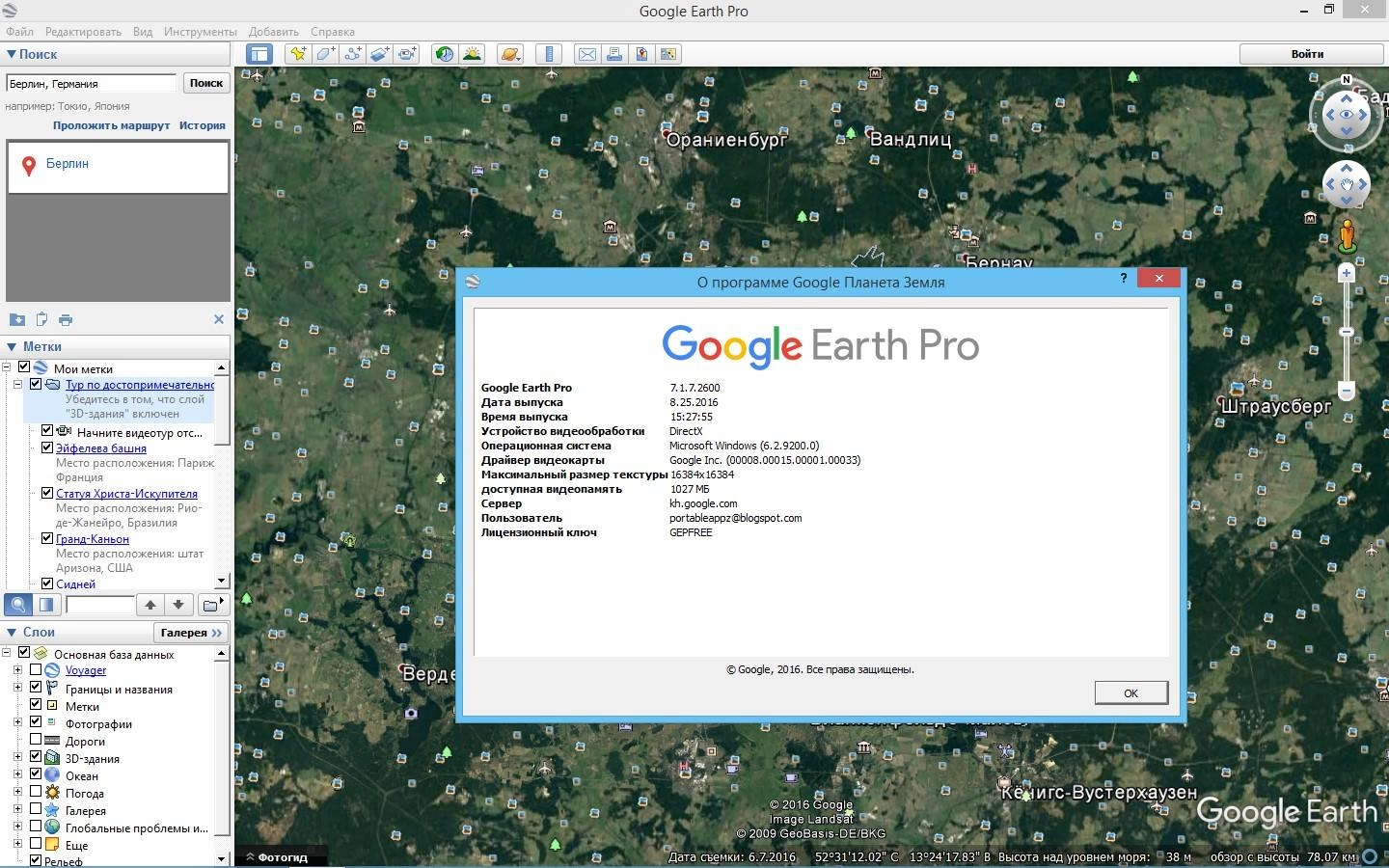Enable the Дороги layer checkbox
This screenshot has height=868, width=1389.
click(x=36, y=739)
